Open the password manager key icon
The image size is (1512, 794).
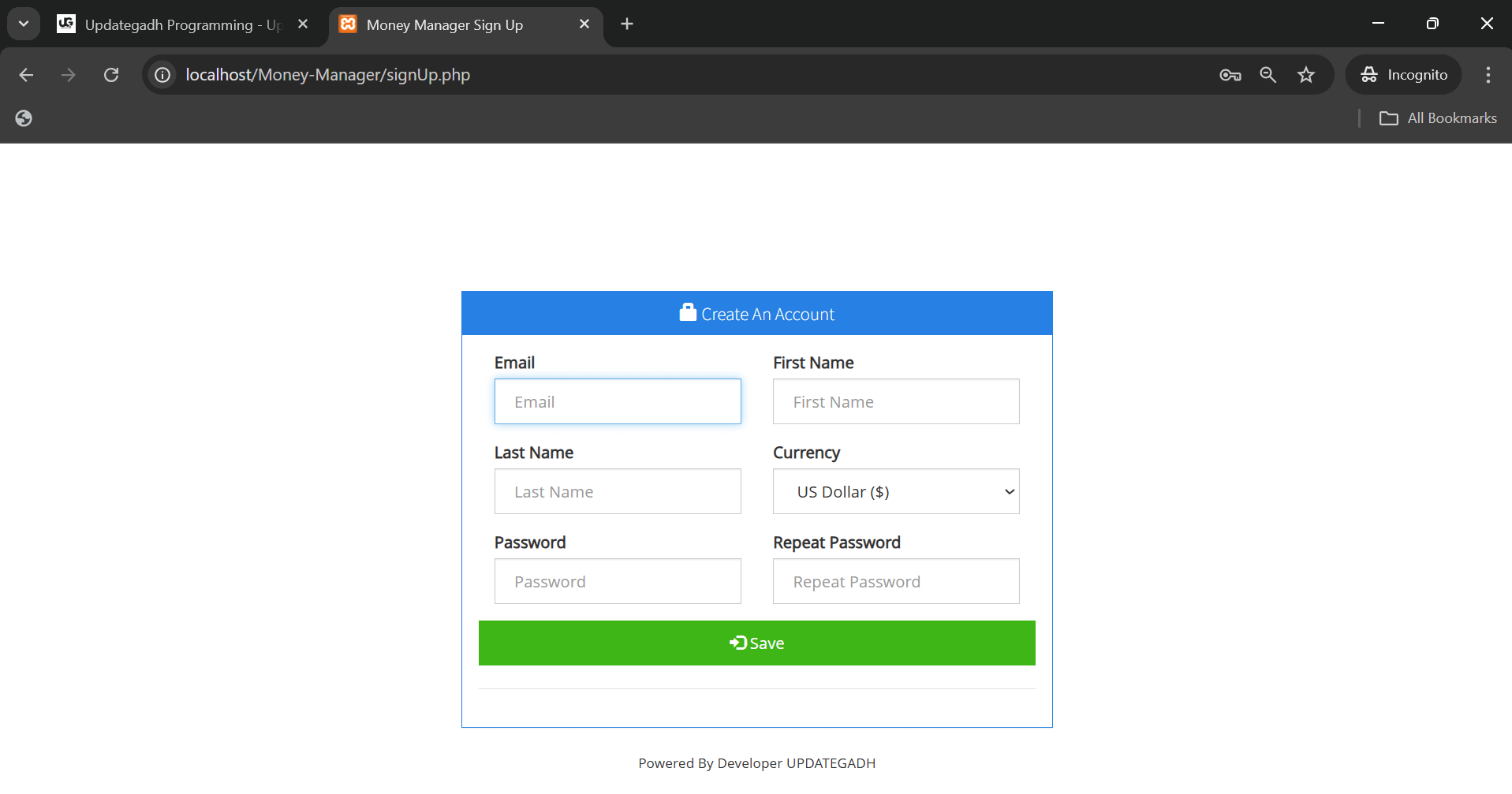click(x=1229, y=74)
